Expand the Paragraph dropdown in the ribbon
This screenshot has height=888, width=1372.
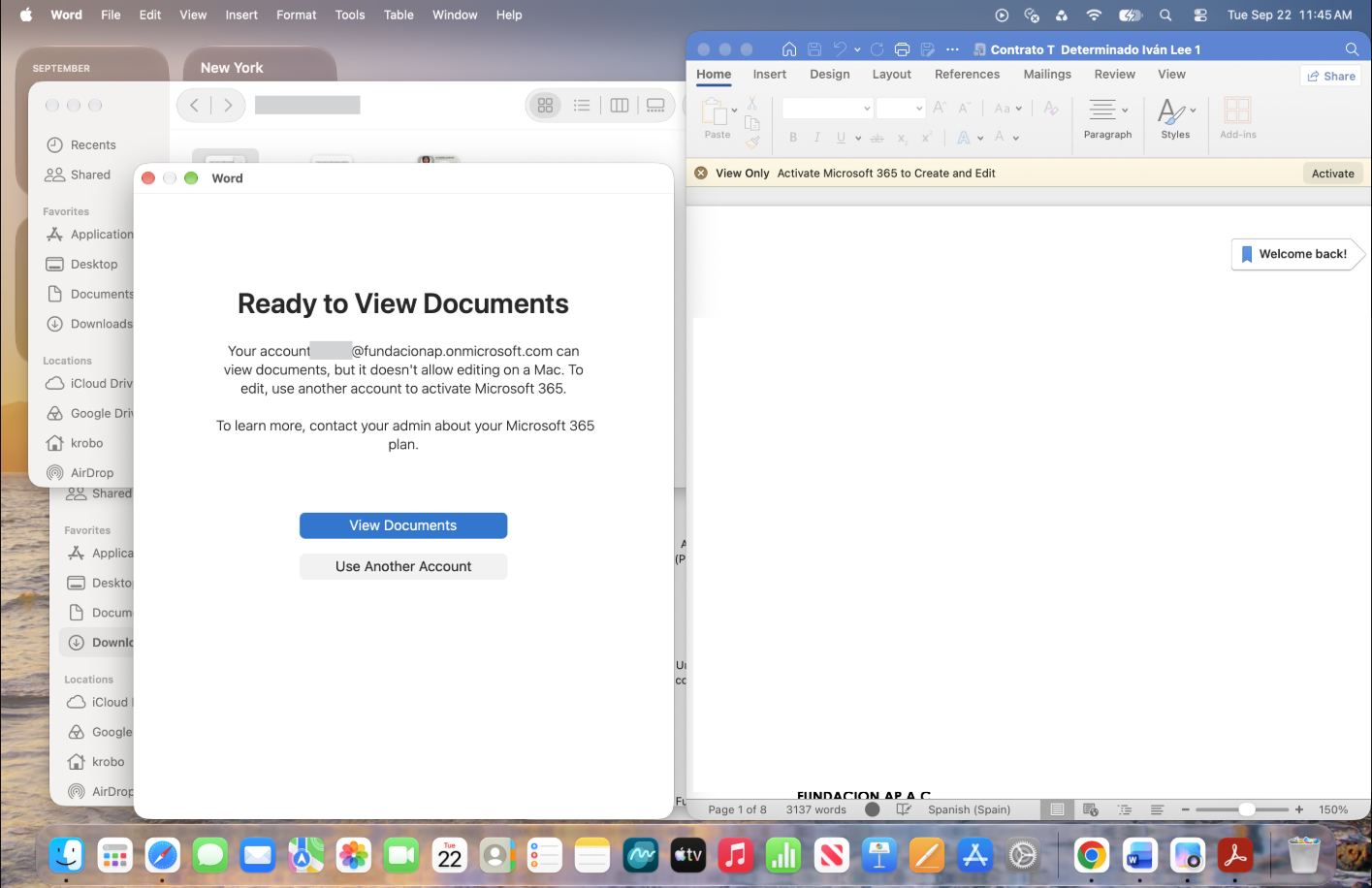tap(1125, 111)
